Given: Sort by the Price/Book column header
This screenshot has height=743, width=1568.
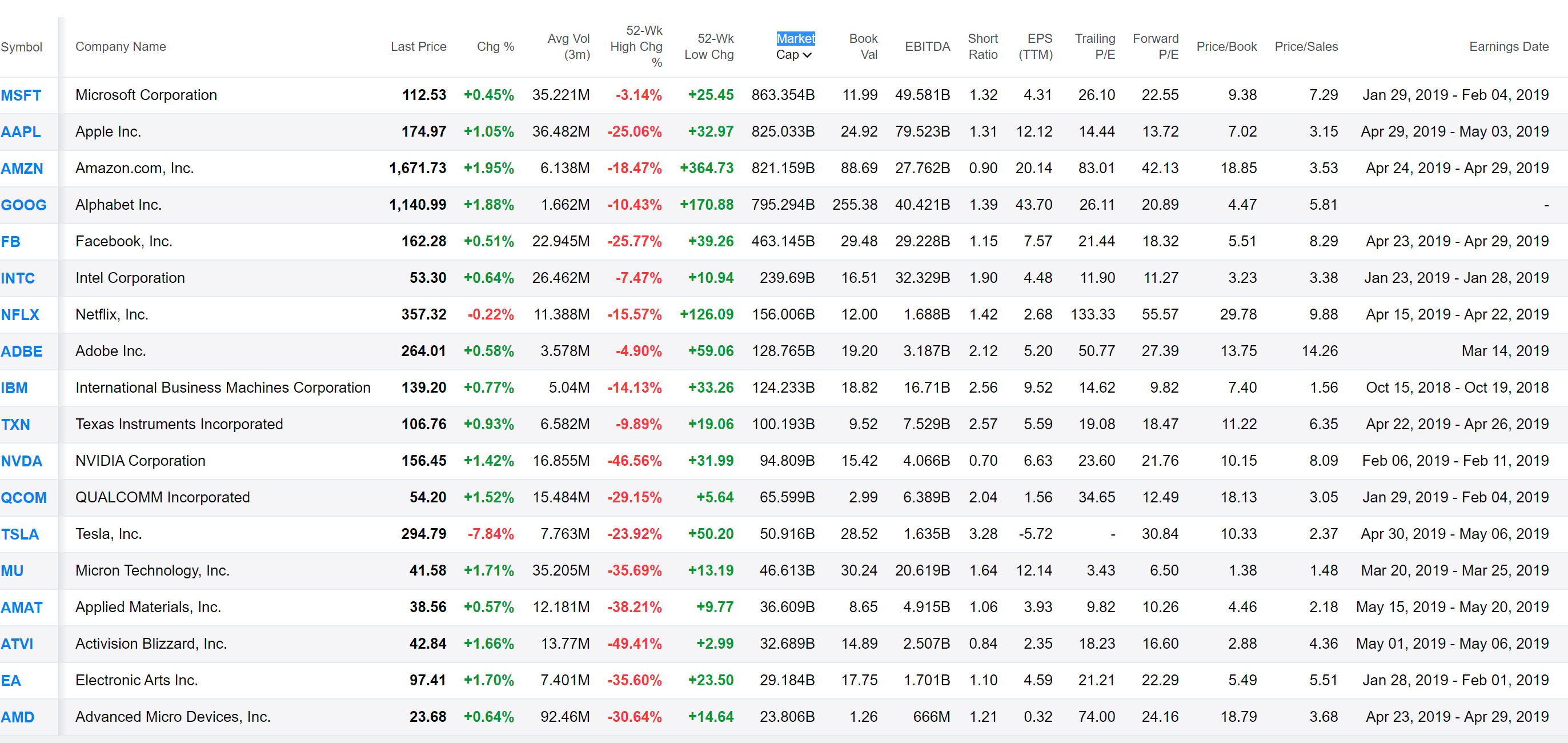Looking at the screenshot, I should point(1226,46).
